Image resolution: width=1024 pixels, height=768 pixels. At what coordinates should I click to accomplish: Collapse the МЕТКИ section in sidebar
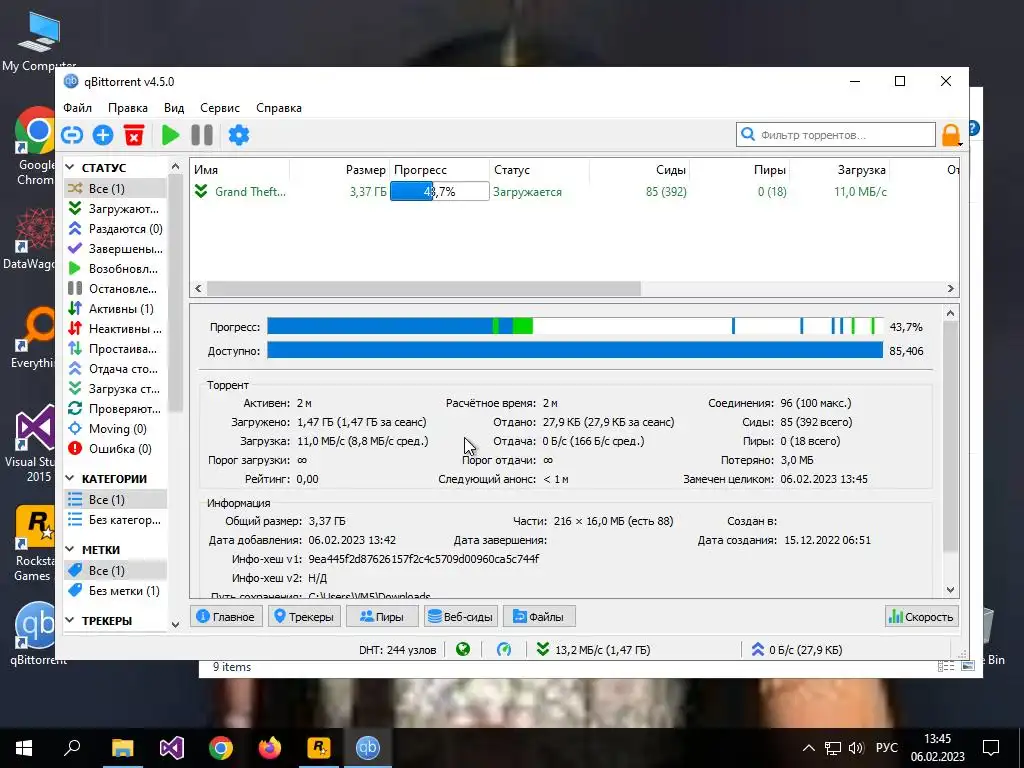(x=70, y=549)
